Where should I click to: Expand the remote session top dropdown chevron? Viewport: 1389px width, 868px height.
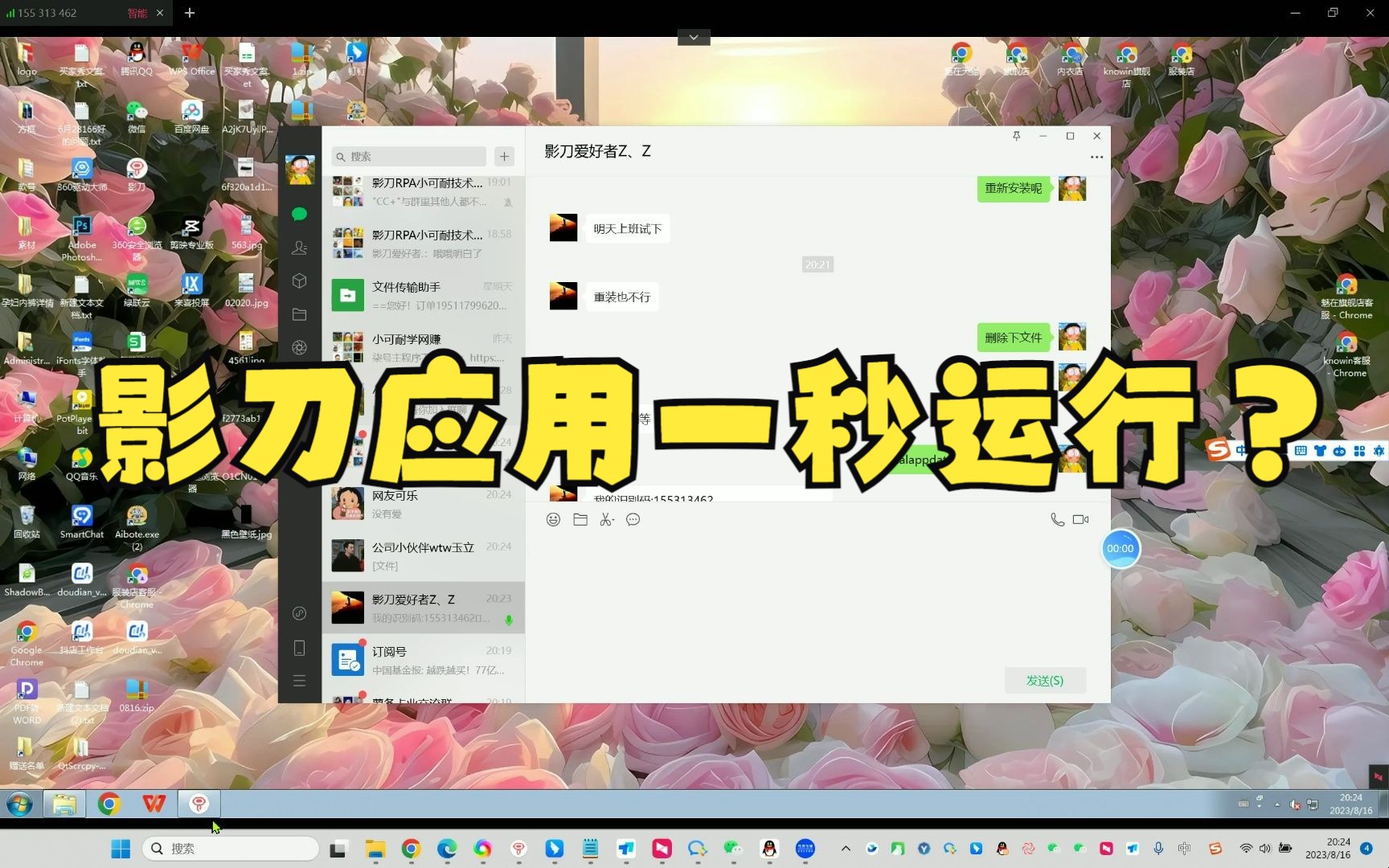coord(693,37)
